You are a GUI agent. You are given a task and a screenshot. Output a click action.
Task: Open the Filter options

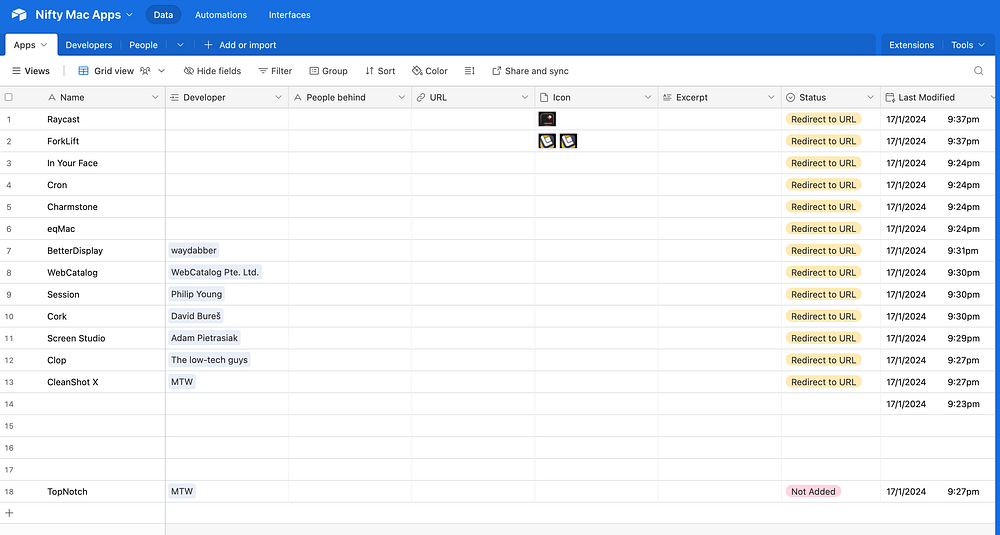point(275,71)
